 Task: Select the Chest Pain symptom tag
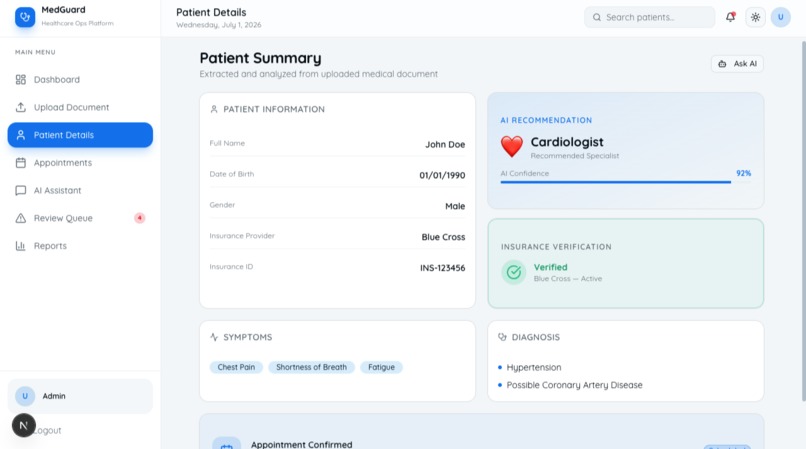[236, 367]
